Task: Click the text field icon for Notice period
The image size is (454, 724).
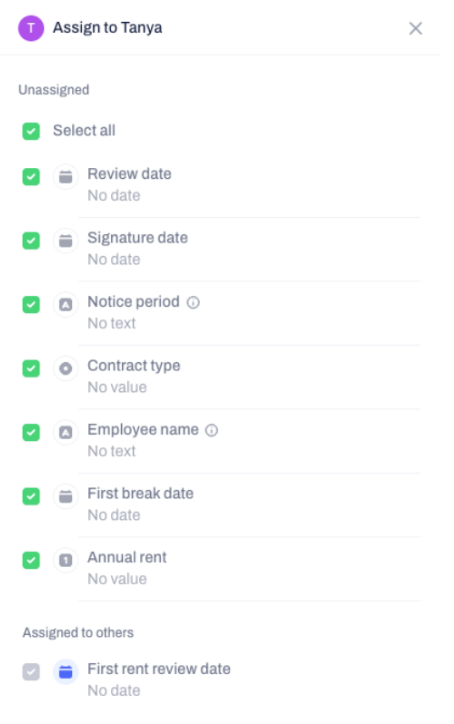Action: click(66, 304)
